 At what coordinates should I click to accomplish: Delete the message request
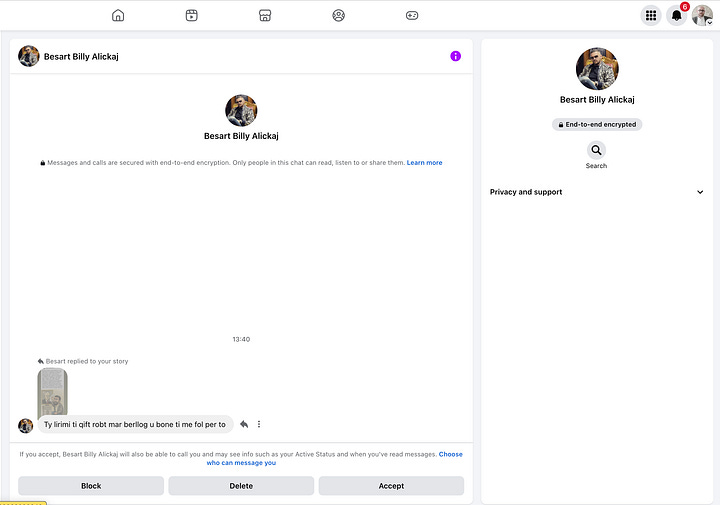click(241, 486)
